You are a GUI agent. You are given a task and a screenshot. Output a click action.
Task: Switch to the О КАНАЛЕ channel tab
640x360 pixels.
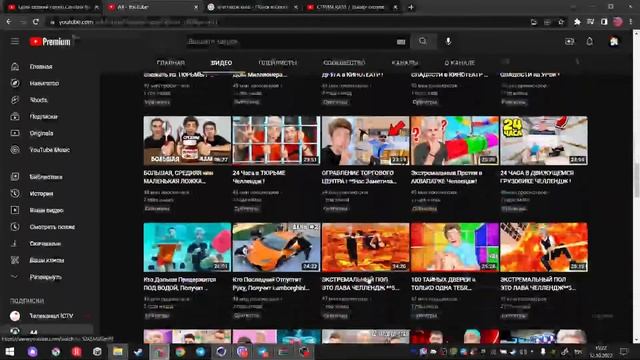tap(459, 63)
